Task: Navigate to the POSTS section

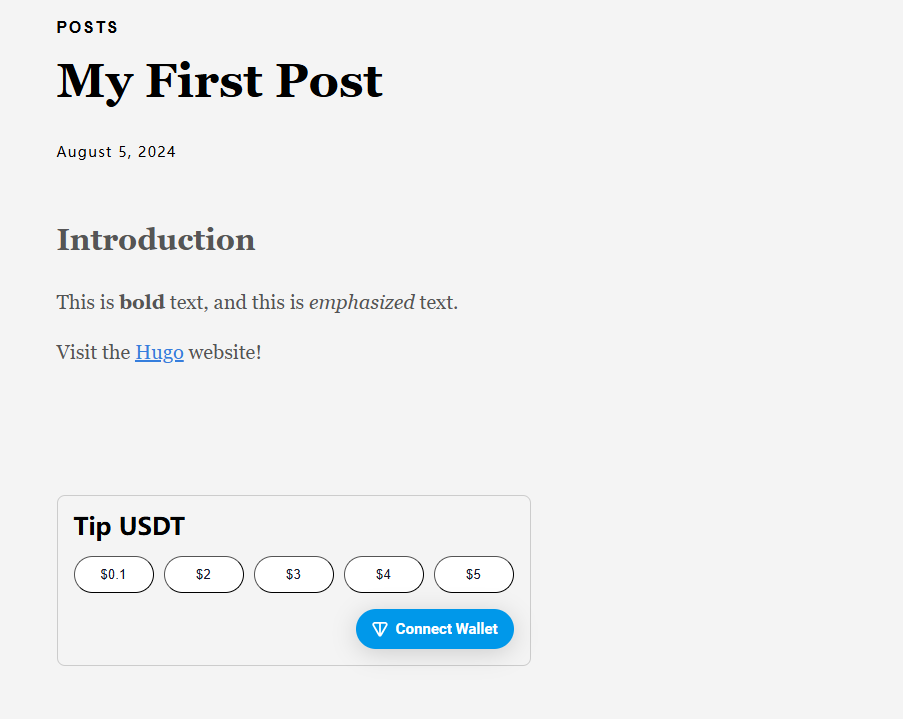Action: [x=87, y=27]
